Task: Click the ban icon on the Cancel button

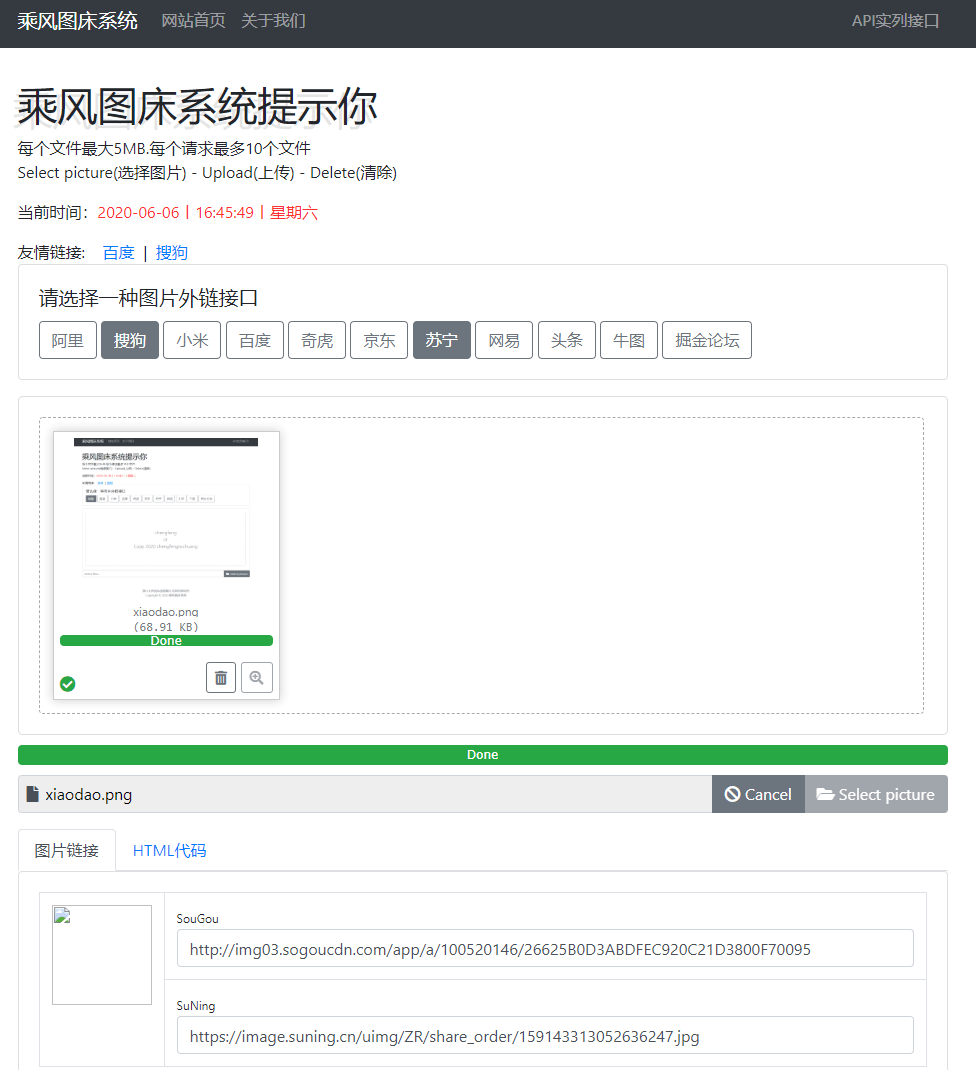Action: [731, 793]
